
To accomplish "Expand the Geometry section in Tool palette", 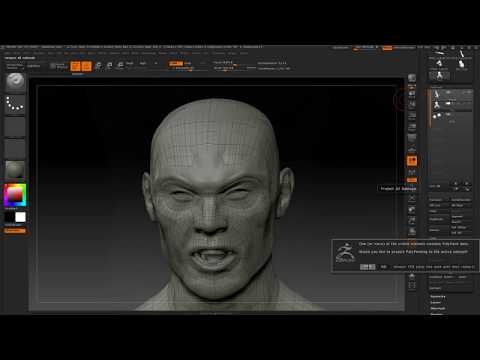I will pyautogui.click(x=438, y=297).
